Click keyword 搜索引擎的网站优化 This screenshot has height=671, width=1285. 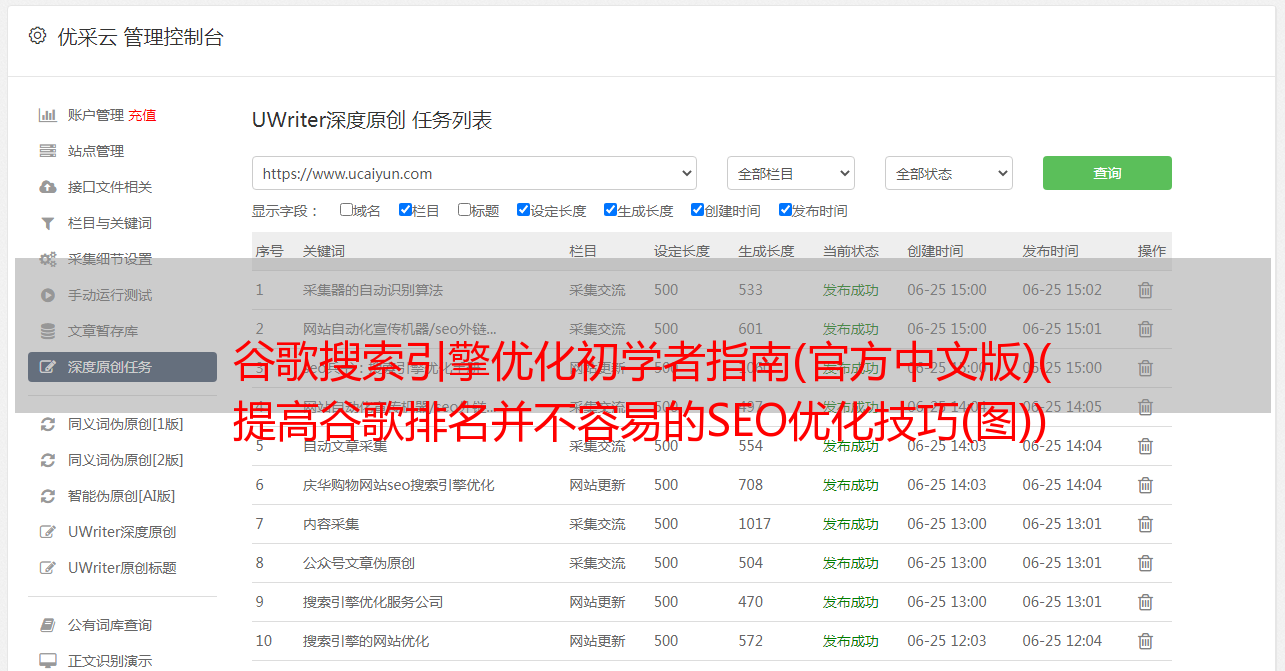point(366,641)
